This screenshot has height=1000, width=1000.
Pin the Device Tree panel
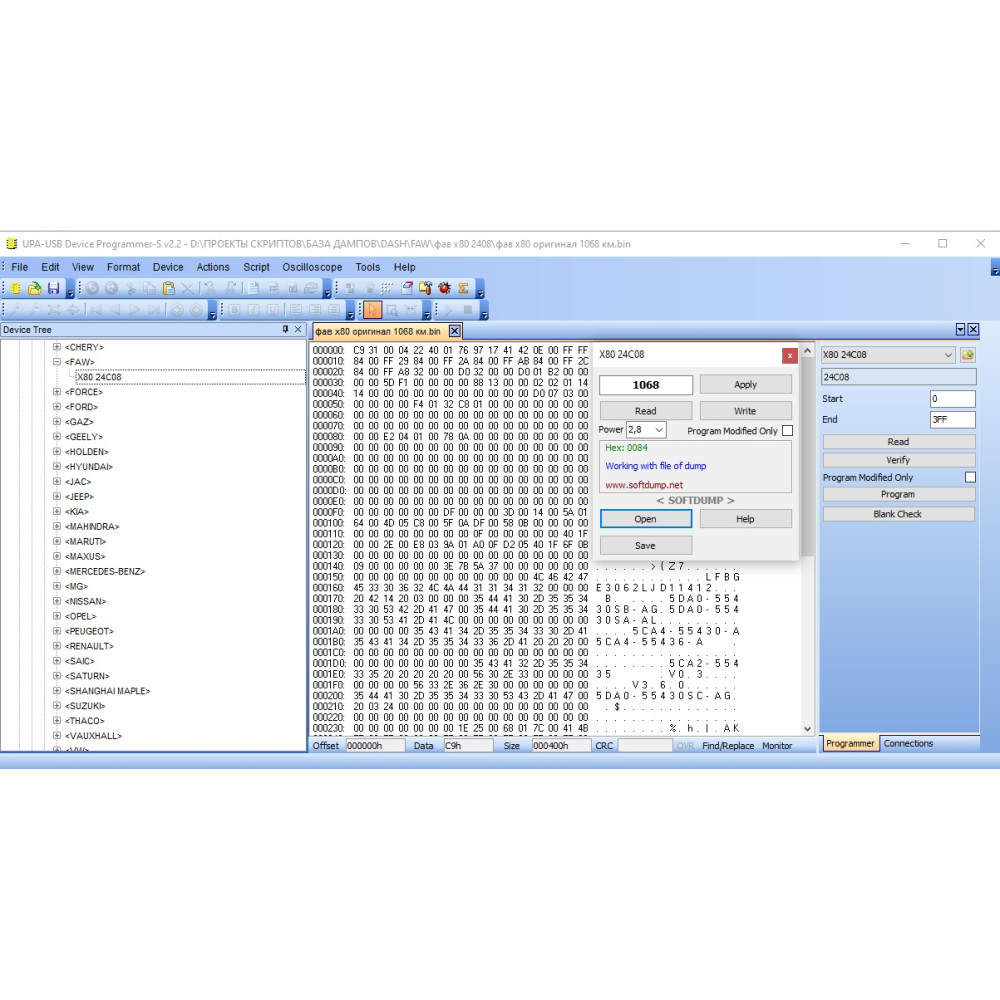point(285,330)
